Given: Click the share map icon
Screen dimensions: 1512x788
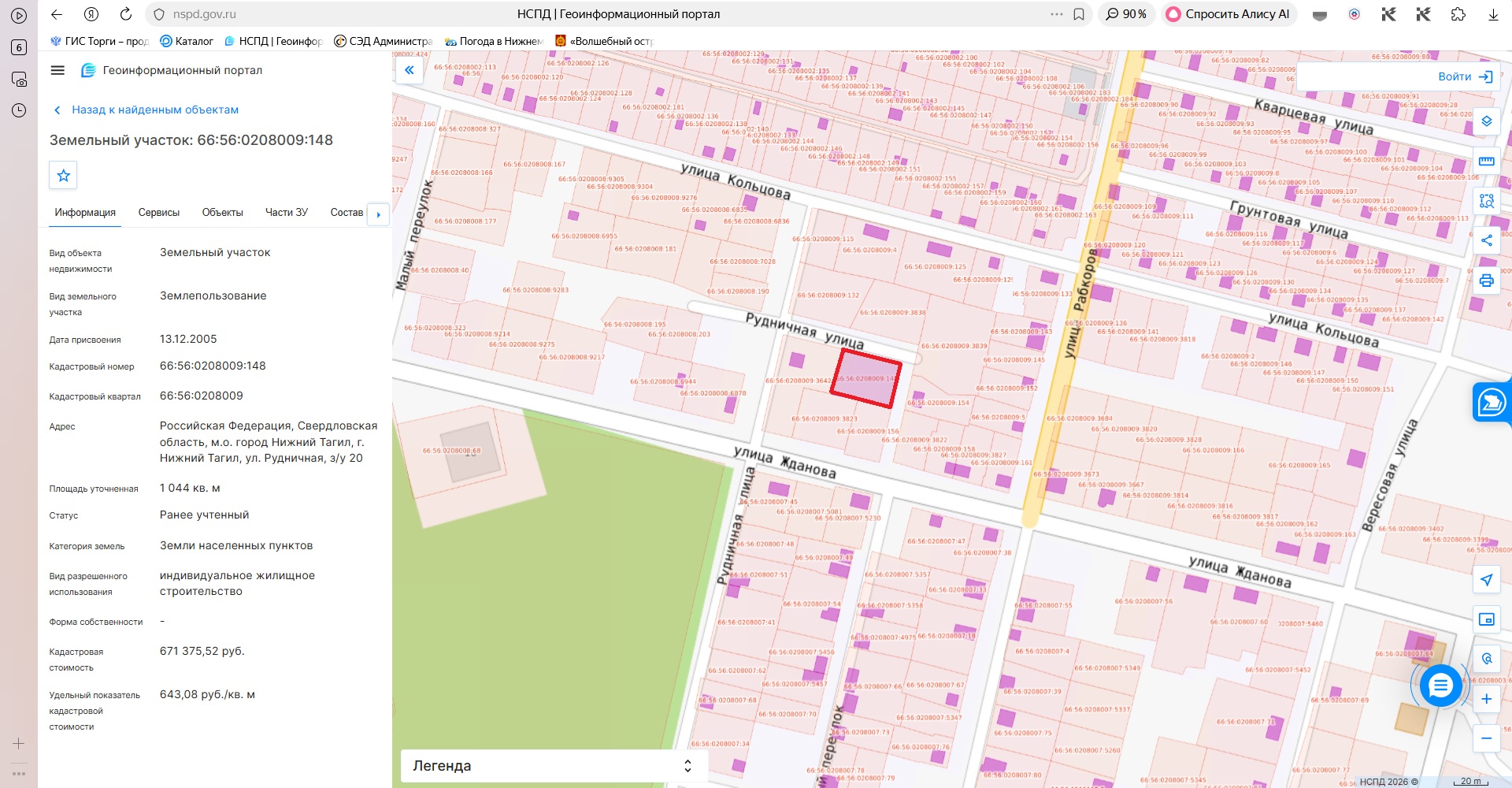Looking at the screenshot, I should [1486, 240].
